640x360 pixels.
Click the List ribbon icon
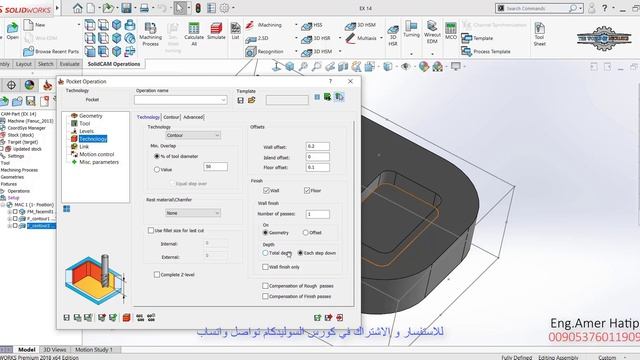236,31
